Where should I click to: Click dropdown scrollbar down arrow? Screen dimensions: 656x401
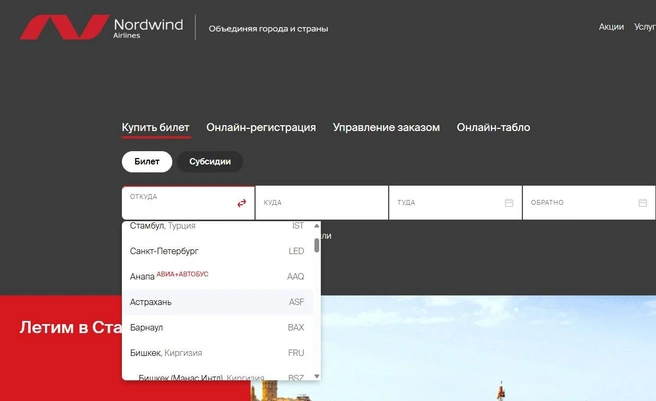point(317,376)
